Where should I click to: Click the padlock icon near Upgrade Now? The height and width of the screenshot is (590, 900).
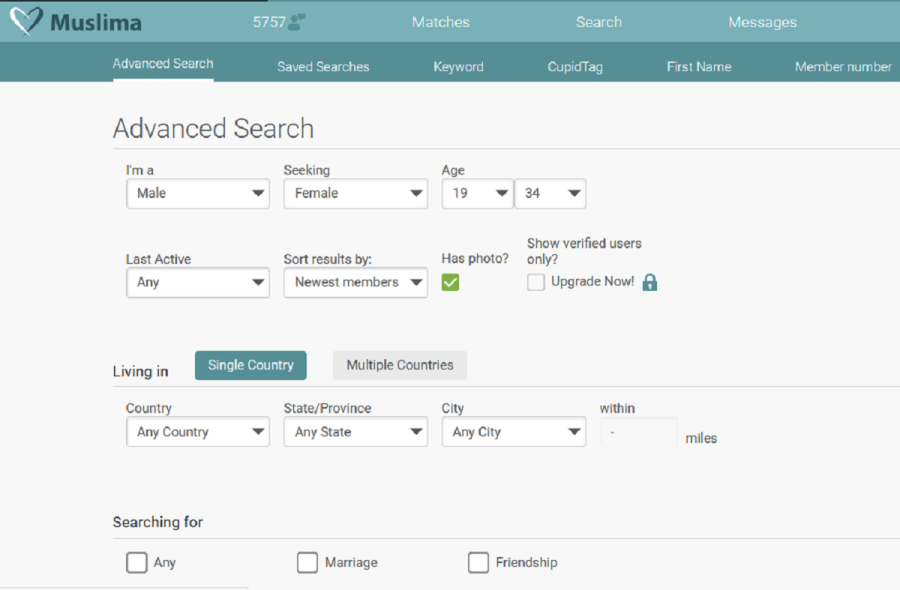(650, 283)
